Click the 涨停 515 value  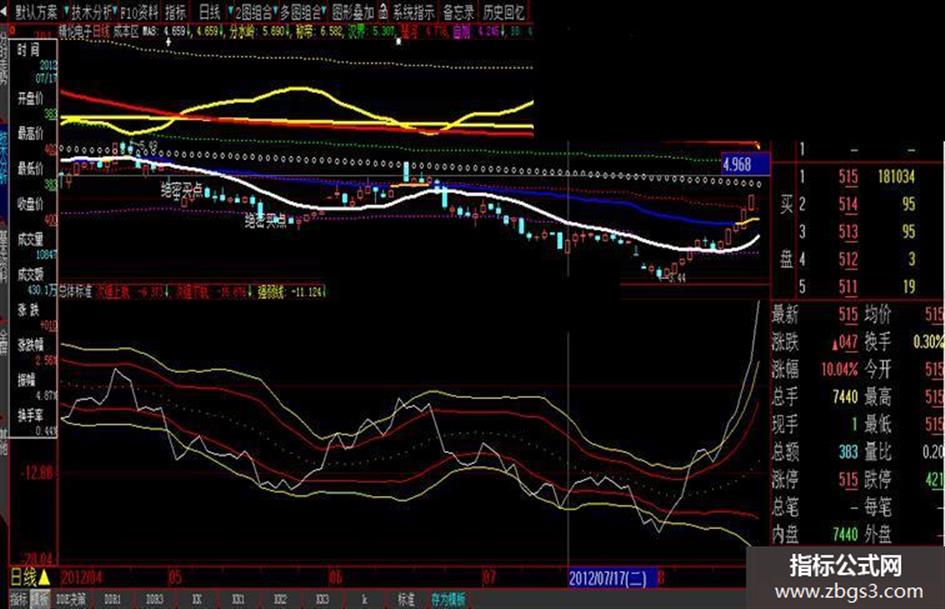coord(848,479)
